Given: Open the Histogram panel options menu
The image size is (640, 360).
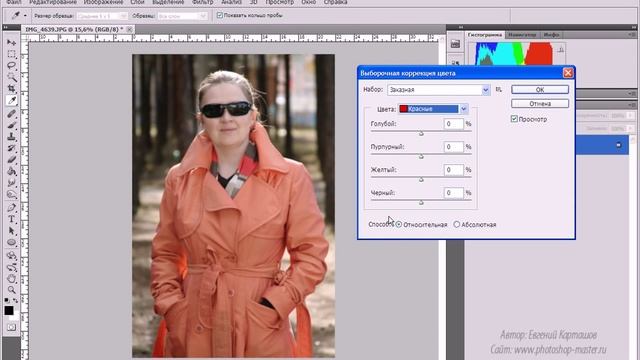Looking at the screenshot, I should click(x=632, y=35).
